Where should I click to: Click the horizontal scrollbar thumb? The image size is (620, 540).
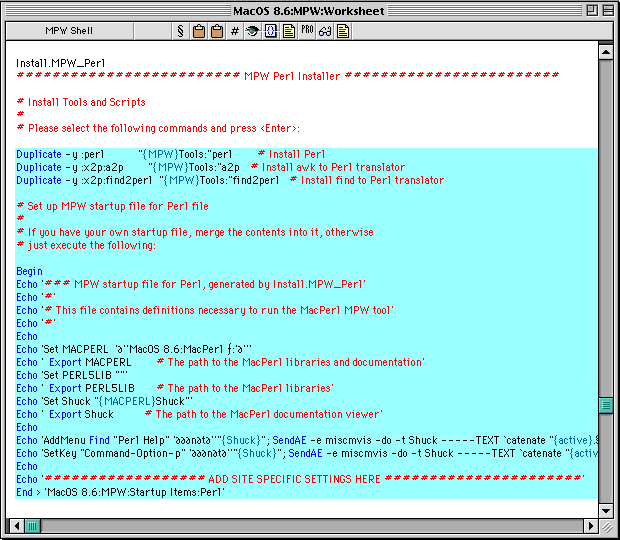(x=32, y=526)
